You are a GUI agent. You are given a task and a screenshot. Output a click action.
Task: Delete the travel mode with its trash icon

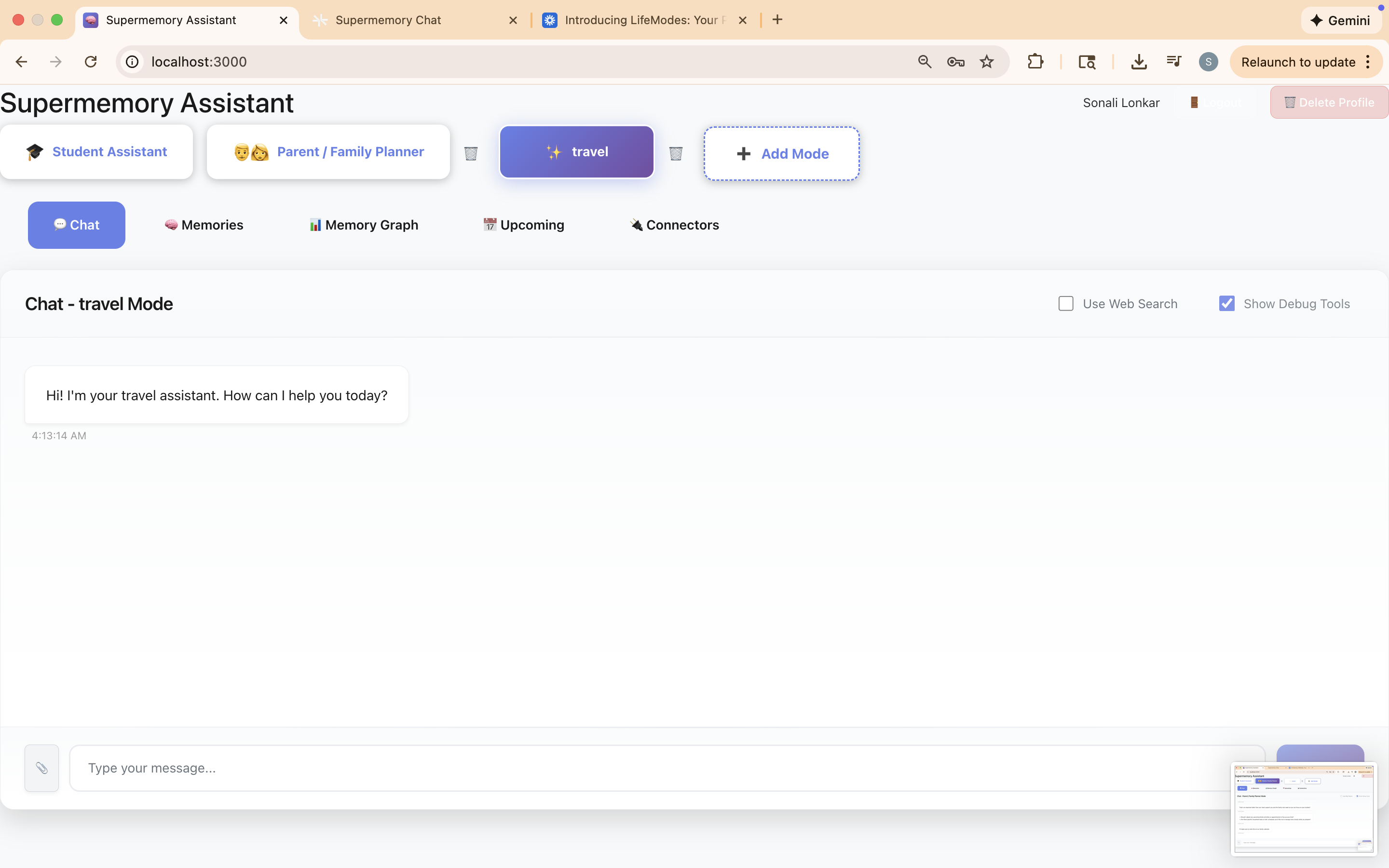[x=676, y=153]
